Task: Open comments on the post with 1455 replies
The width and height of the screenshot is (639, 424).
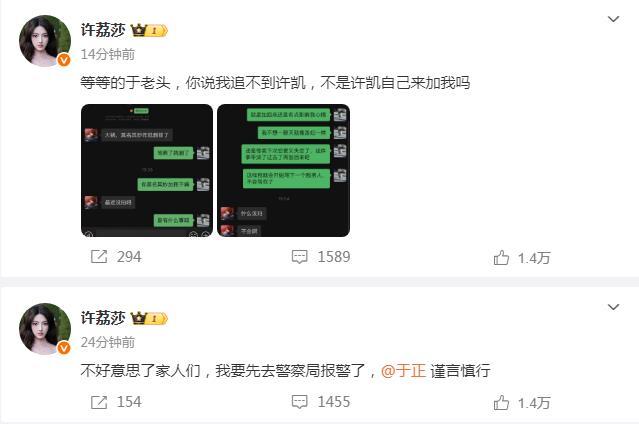Action: (x=300, y=402)
